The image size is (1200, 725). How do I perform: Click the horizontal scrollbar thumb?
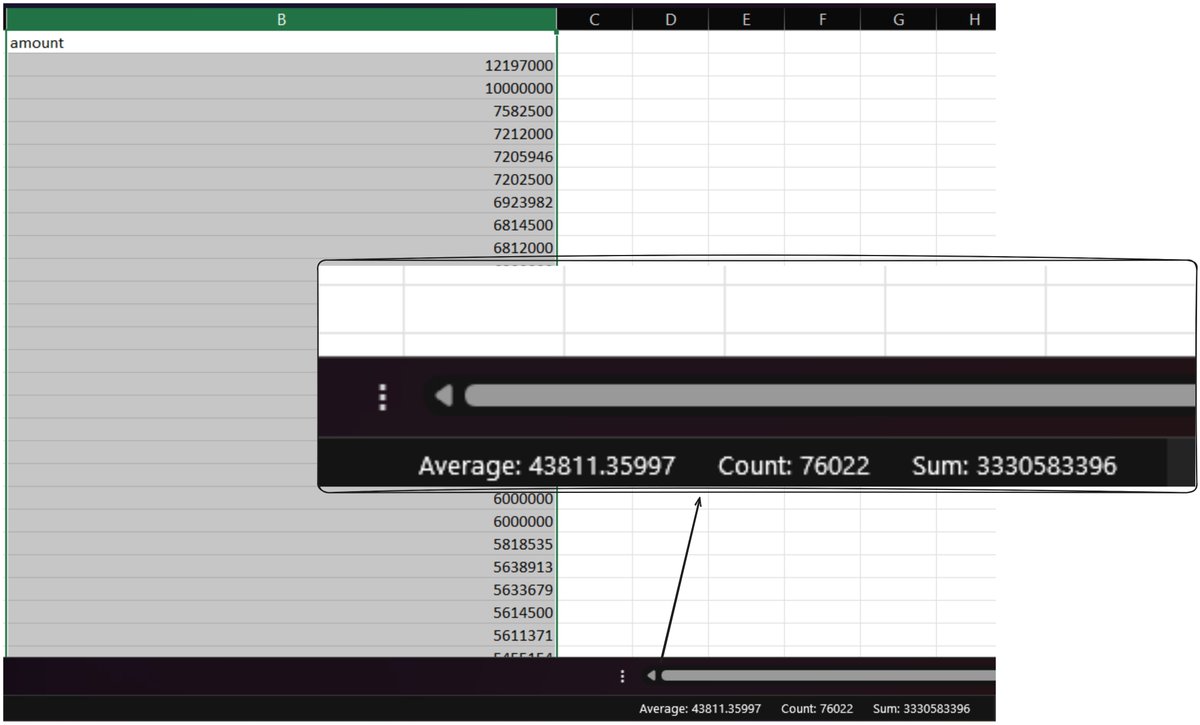click(x=820, y=675)
